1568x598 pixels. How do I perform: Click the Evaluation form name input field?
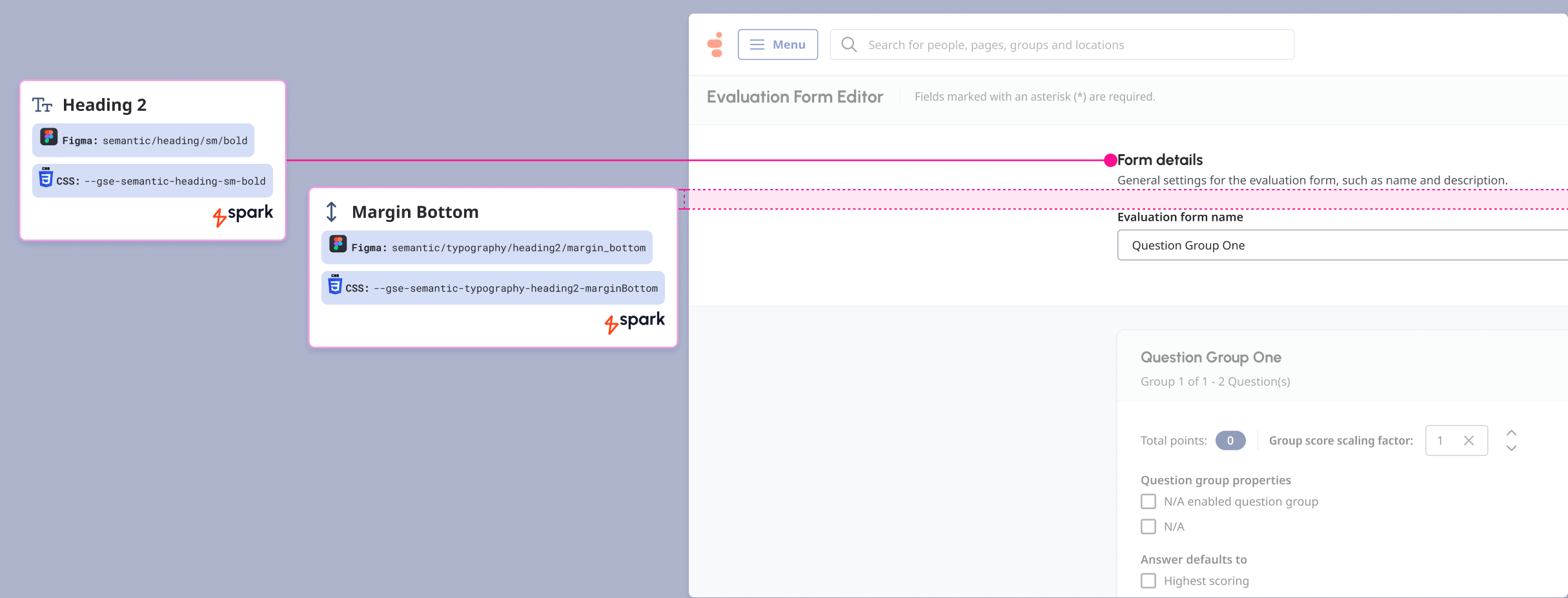point(1343,245)
